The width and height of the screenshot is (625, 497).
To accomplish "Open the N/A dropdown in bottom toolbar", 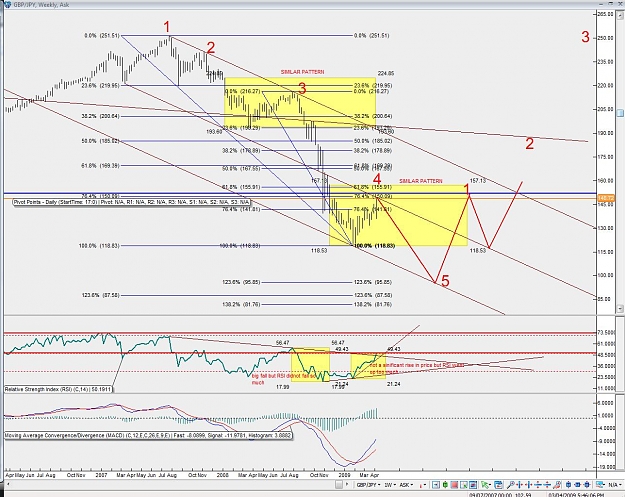I will tap(614, 485).
